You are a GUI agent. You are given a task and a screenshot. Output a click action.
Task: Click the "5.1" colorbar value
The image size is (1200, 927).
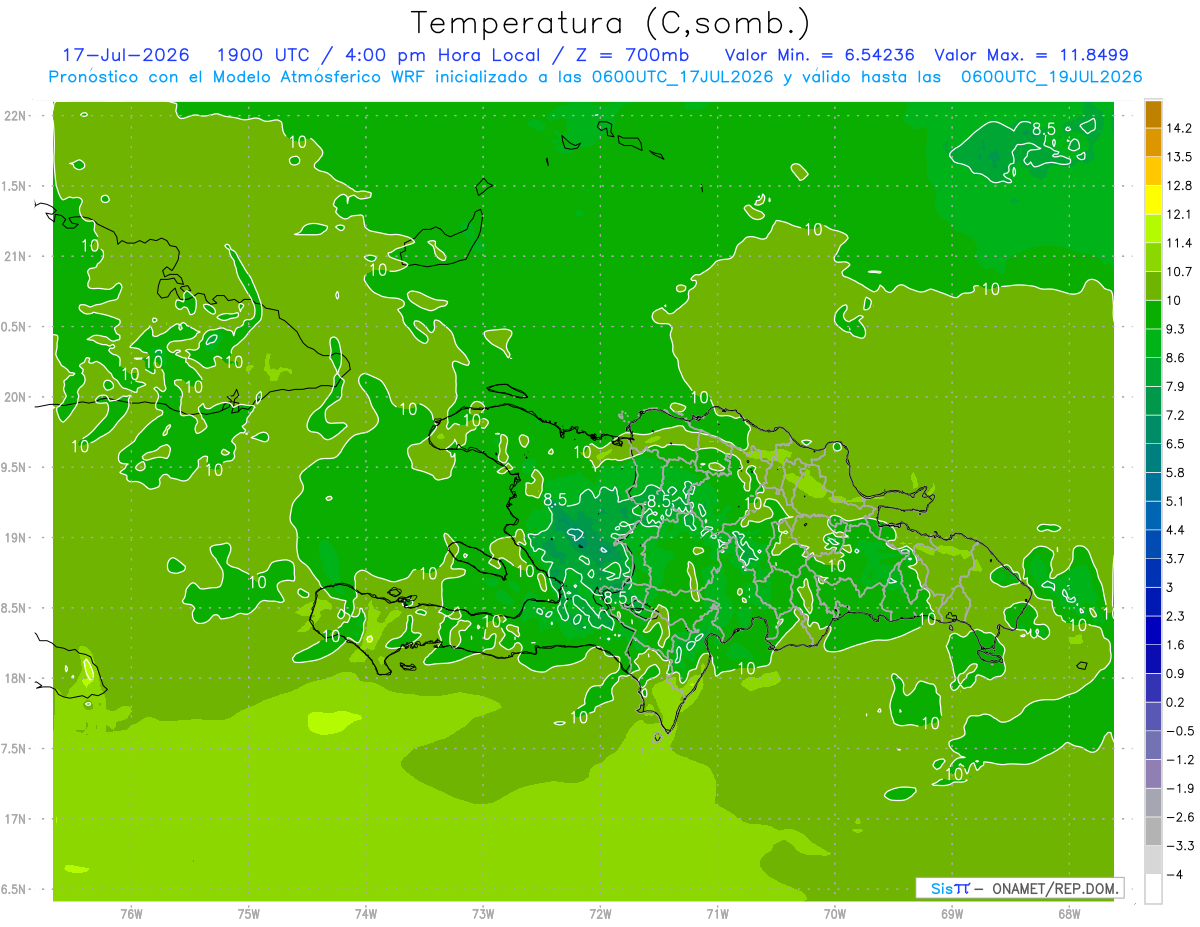tap(1174, 501)
